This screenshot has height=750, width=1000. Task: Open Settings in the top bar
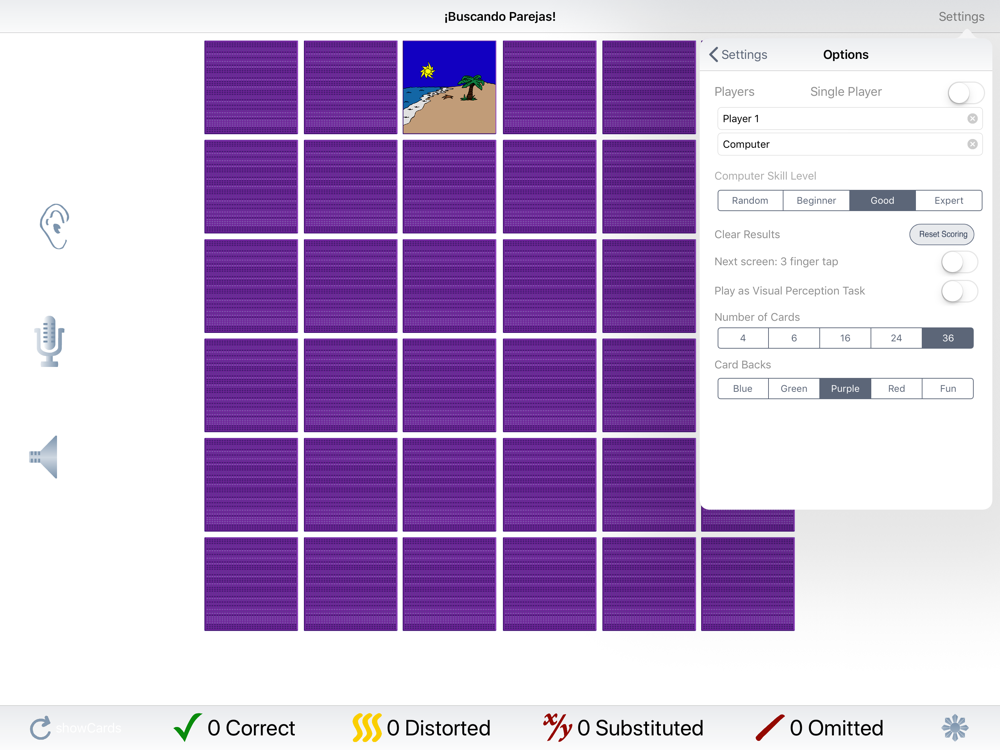click(961, 17)
